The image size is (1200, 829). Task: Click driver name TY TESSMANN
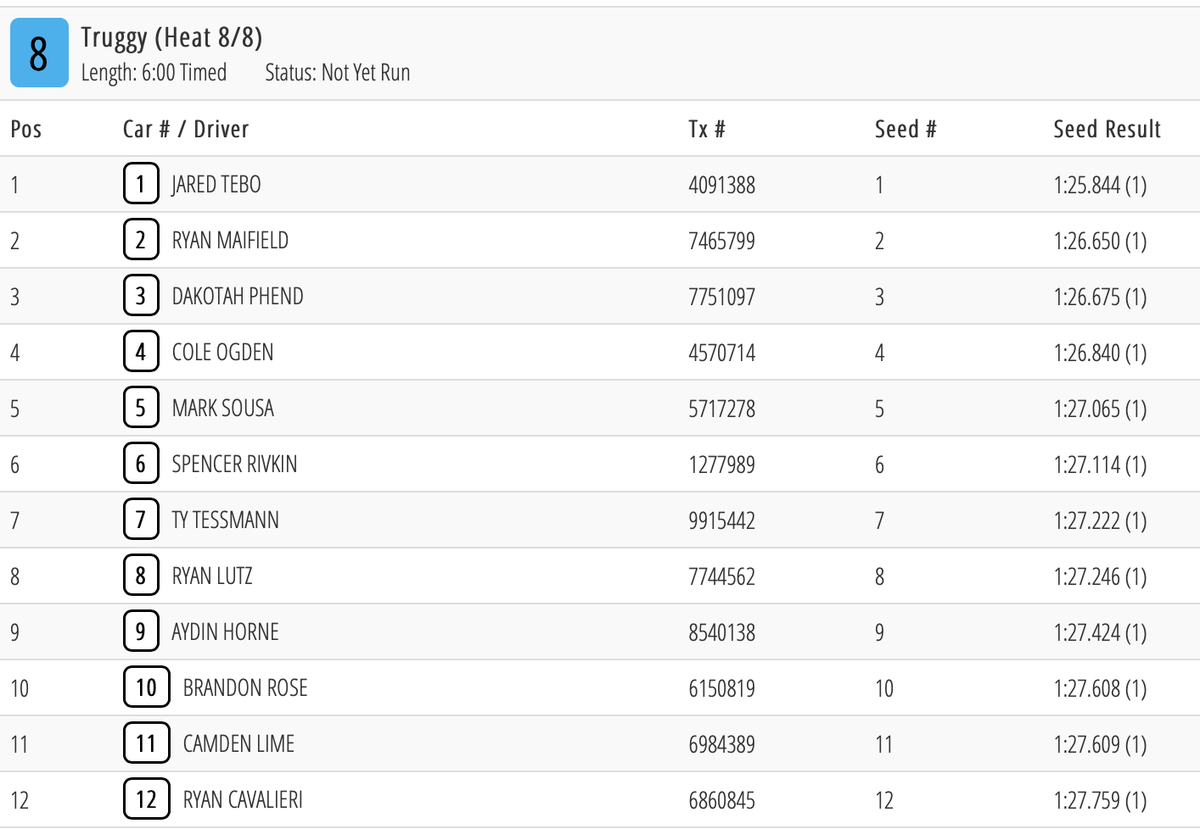coord(225,520)
